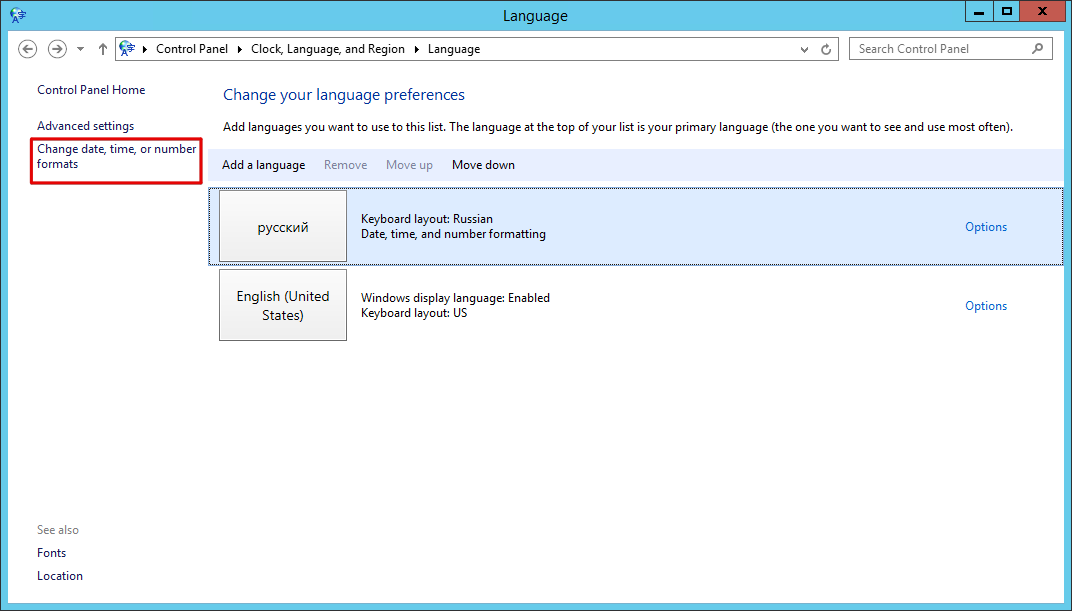Go back using the Back arrow button
Image resolution: width=1072 pixels, height=611 pixels.
(x=27, y=49)
